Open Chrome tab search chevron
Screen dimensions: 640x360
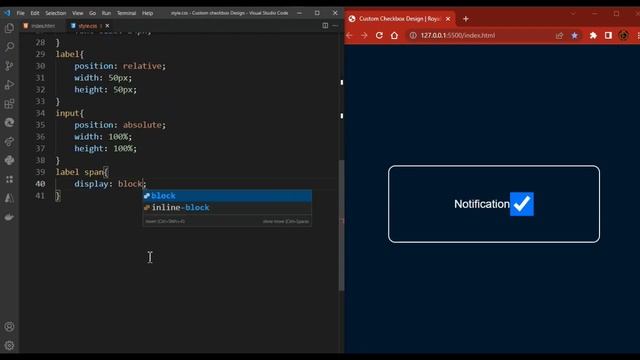coord(573,13)
